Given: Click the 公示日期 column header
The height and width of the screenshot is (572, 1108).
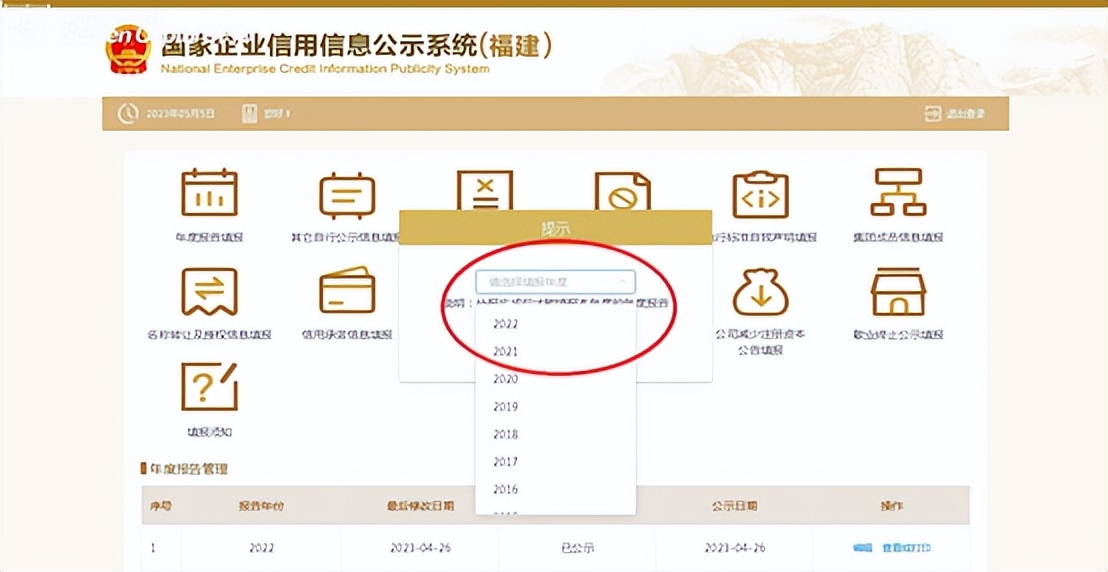Looking at the screenshot, I should click(734, 506).
